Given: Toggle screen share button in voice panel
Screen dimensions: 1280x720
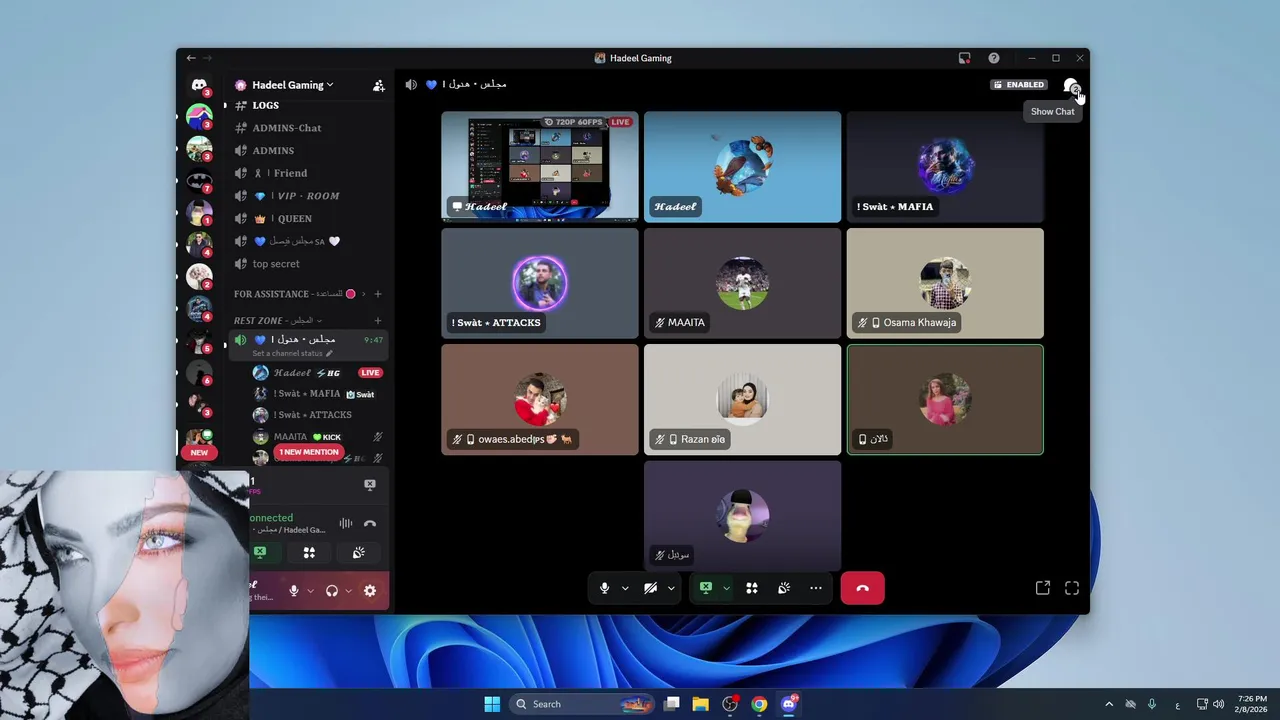Looking at the screenshot, I should click(260, 552).
